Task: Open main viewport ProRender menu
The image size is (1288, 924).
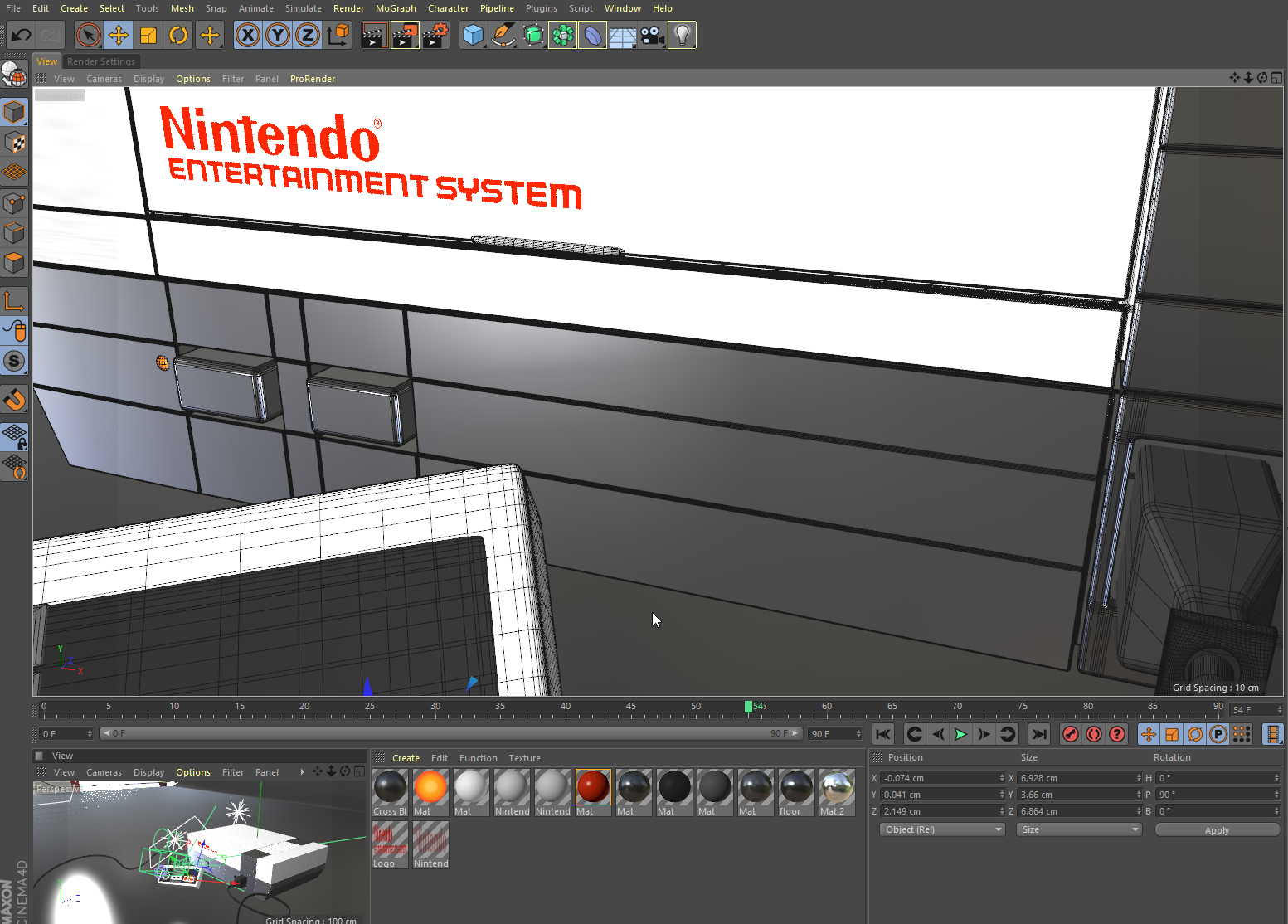Action: (313, 79)
